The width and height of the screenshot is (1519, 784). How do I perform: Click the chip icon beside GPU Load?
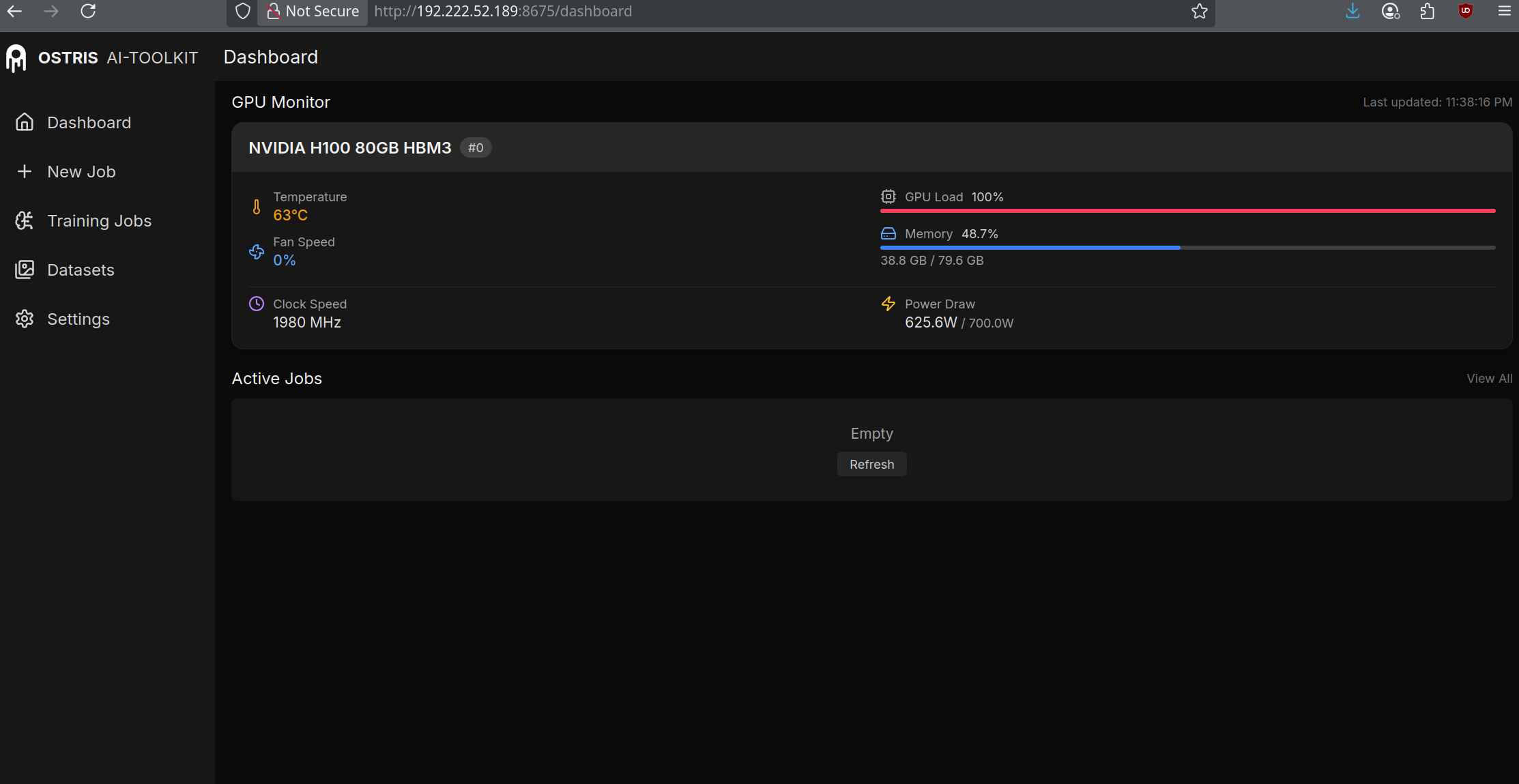(x=888, y=197)
